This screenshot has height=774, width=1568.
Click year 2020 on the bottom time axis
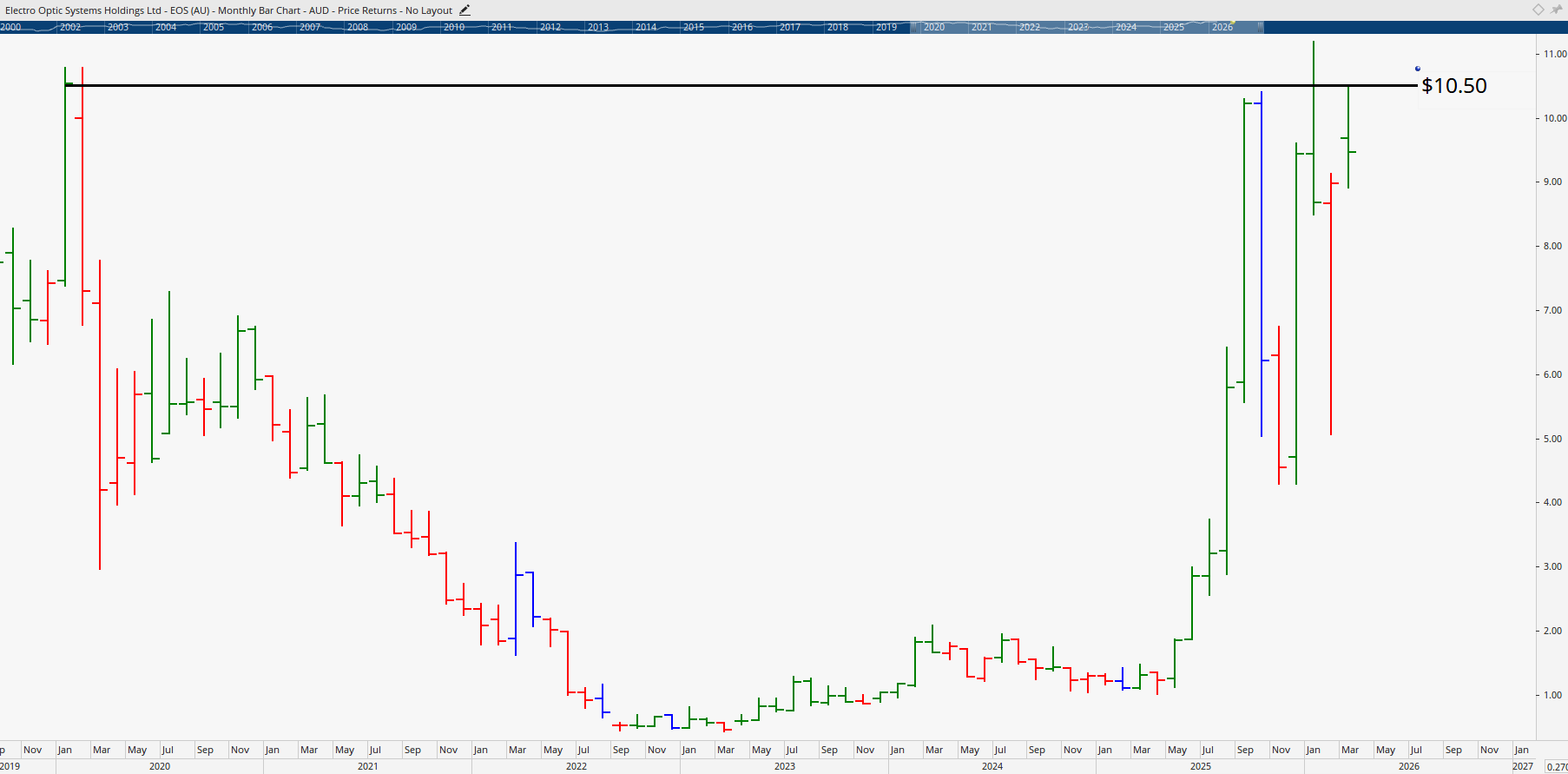tap(160, 766)
